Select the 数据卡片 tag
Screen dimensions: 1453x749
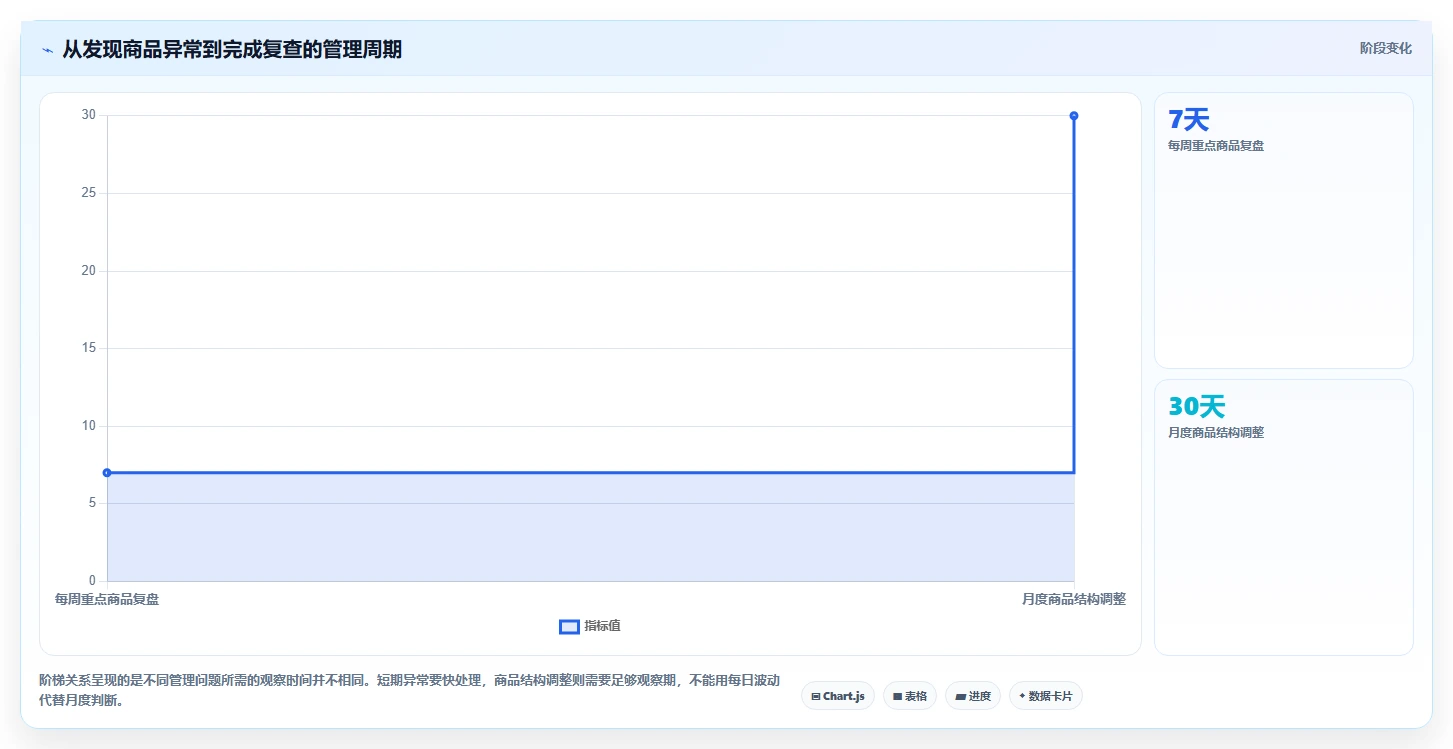1046,696
